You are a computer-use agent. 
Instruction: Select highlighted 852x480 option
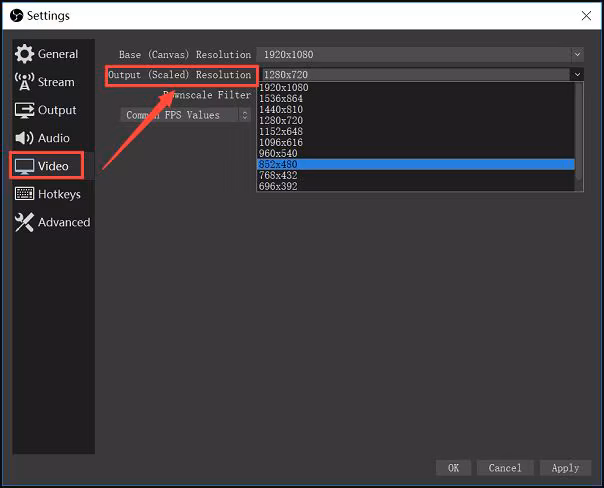(x=416, y=164)
